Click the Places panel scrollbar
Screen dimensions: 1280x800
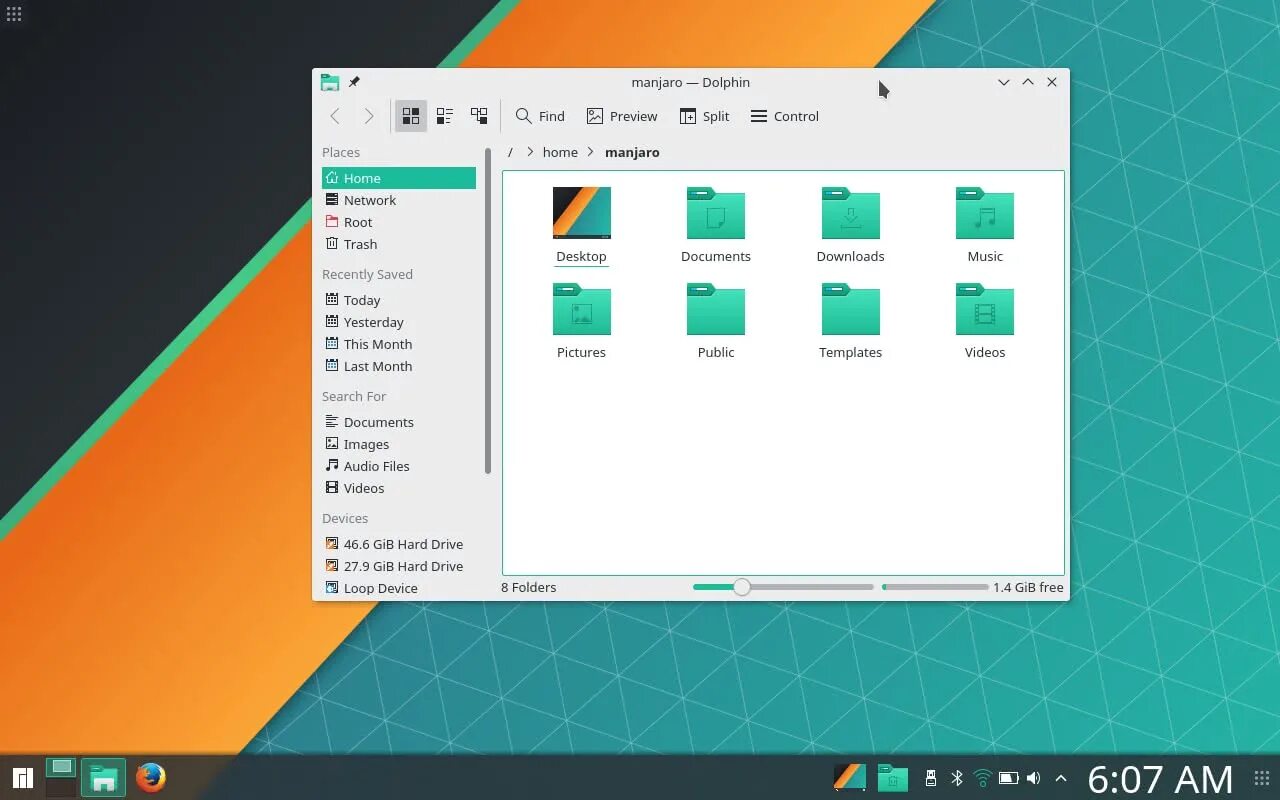click(487, 311)
